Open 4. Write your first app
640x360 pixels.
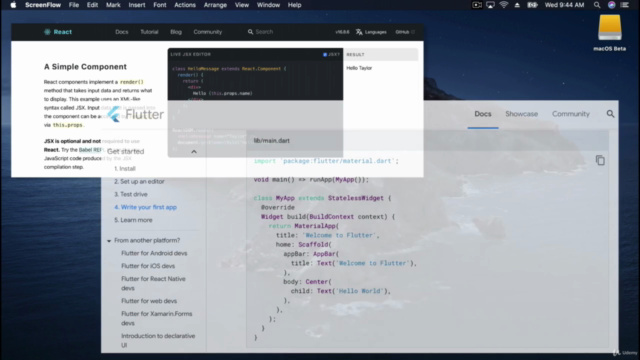click(145, 207)
